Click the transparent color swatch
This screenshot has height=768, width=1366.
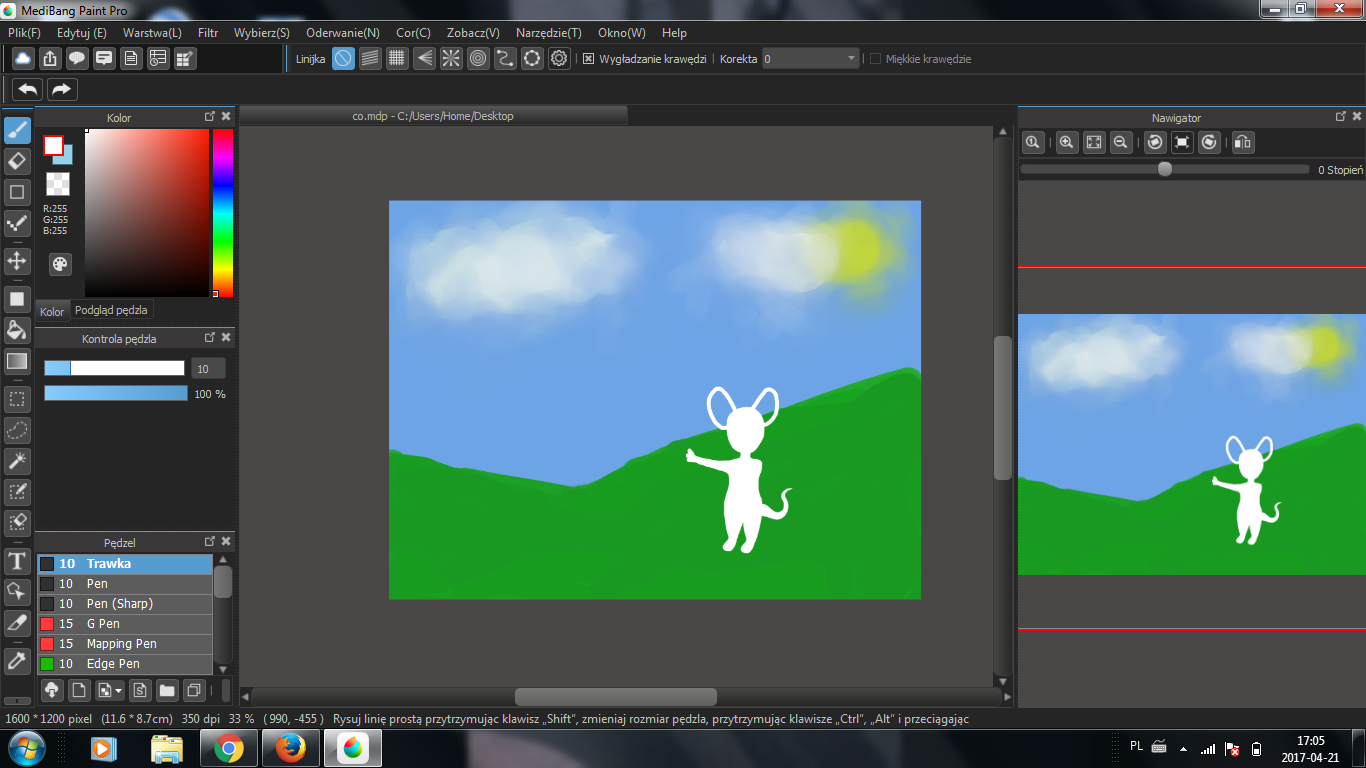pyautogui.click(x=58, y=184)
